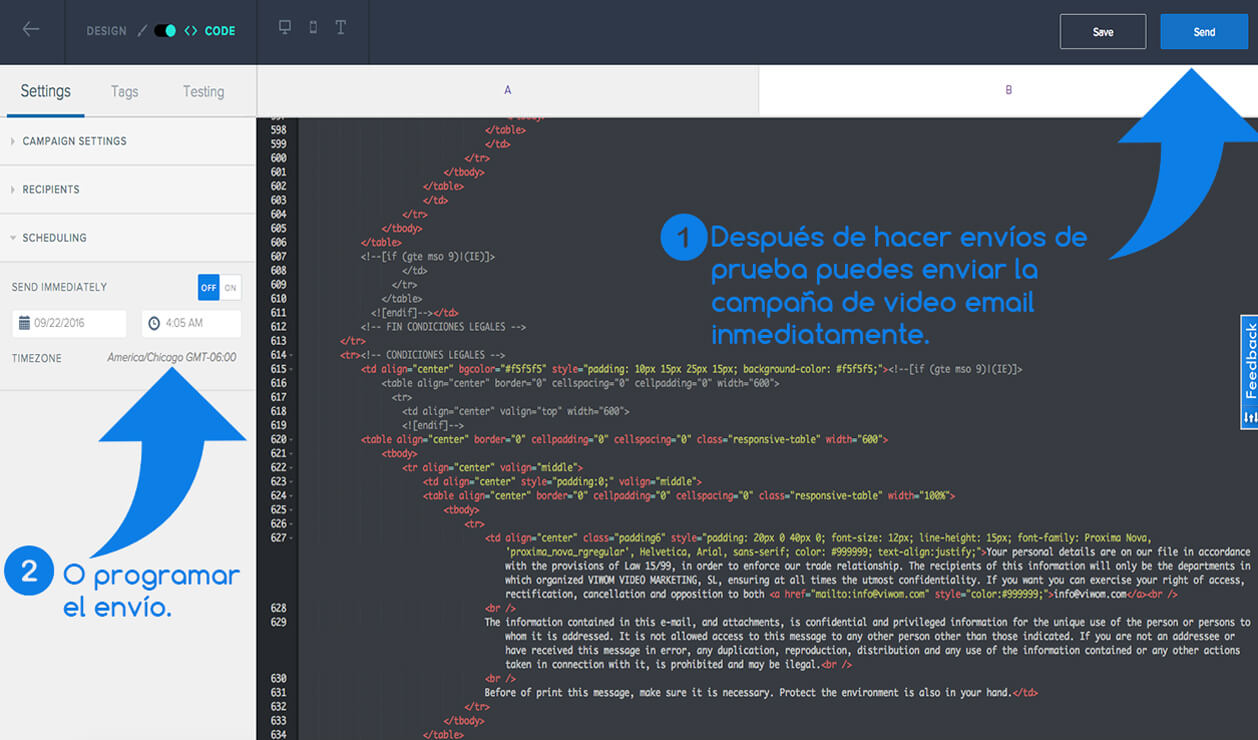Screen dimensions: 1258x740
Task: Click the calendar icon in date field
Action: (24, 323)
